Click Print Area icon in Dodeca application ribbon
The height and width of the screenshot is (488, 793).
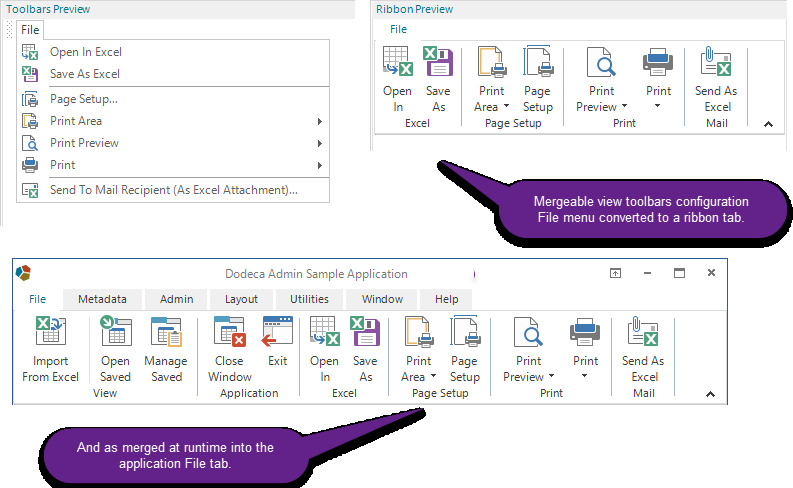[x=419, y=331]
